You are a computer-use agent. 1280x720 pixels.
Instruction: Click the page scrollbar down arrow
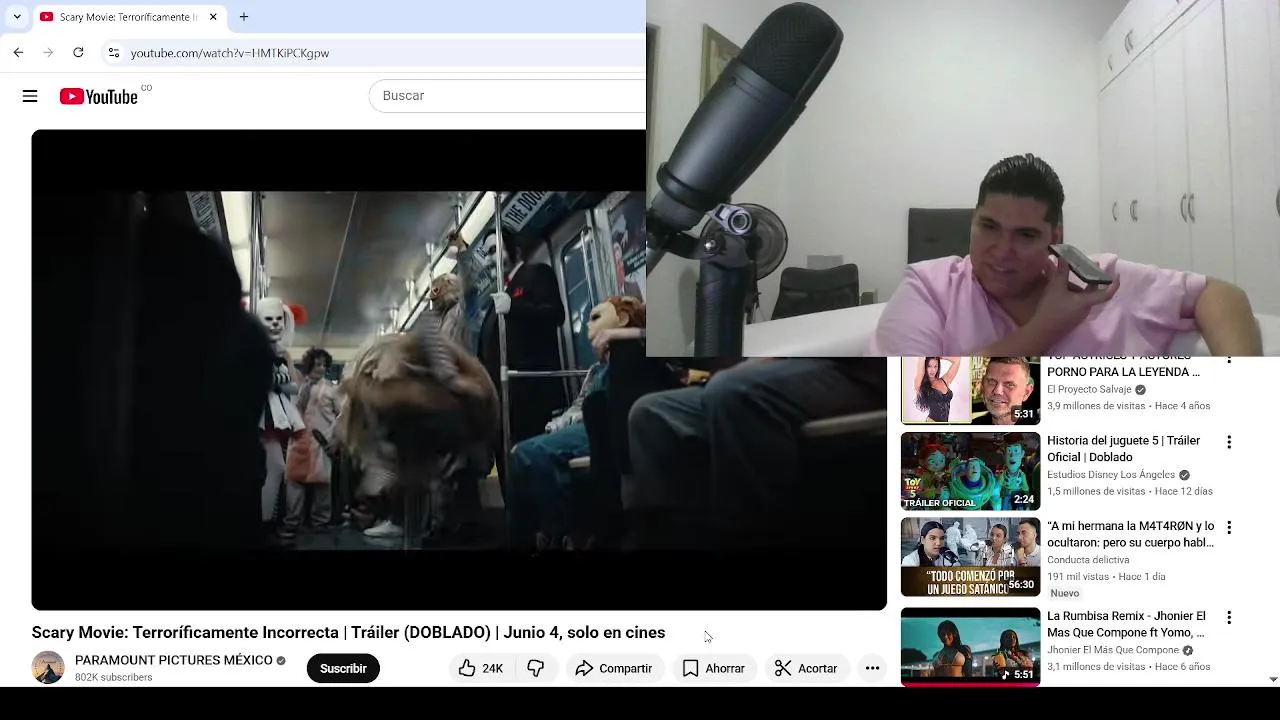coord(1273,679)
